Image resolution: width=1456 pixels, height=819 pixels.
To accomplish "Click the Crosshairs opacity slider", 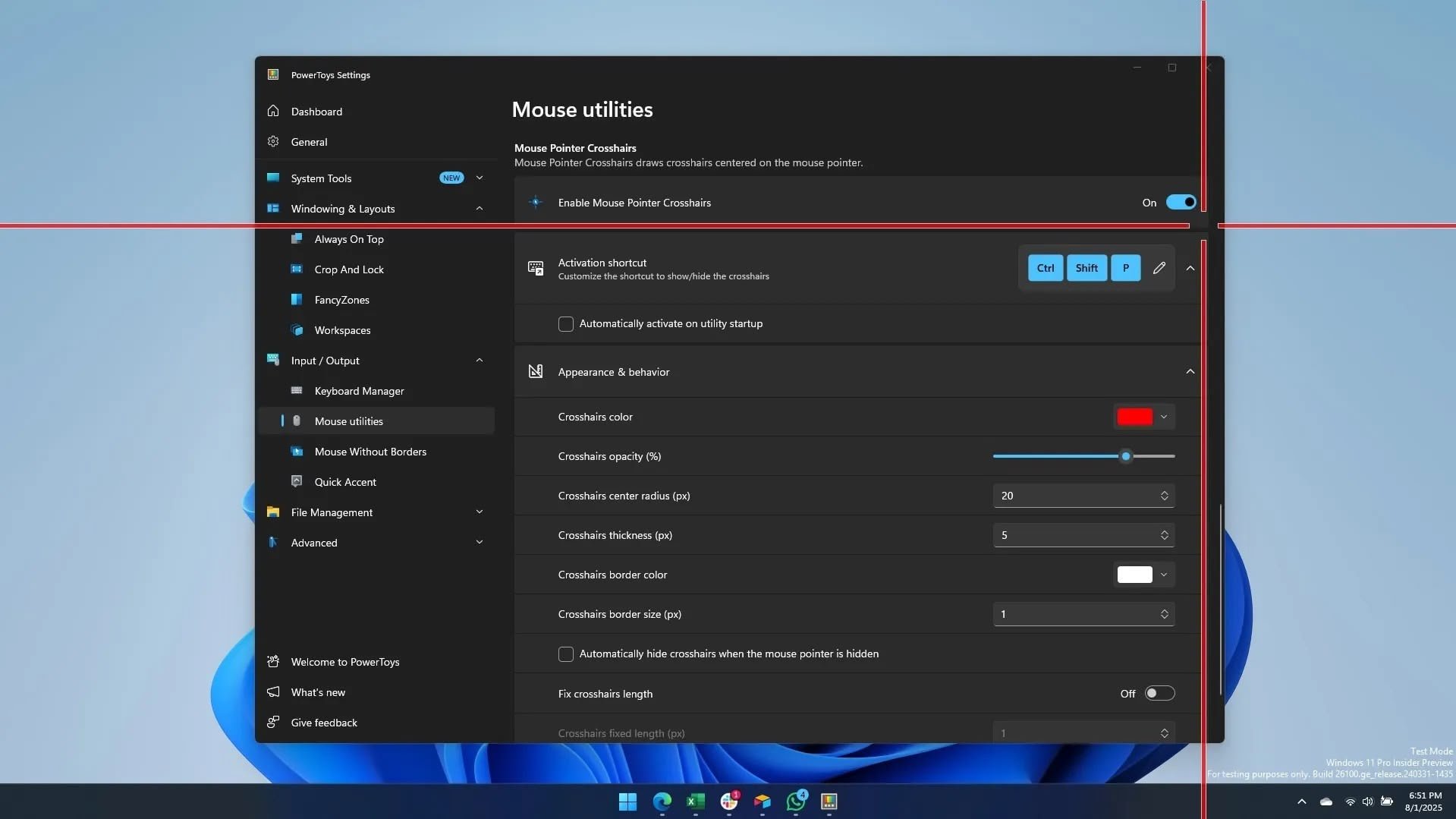I will point(1083,456).
